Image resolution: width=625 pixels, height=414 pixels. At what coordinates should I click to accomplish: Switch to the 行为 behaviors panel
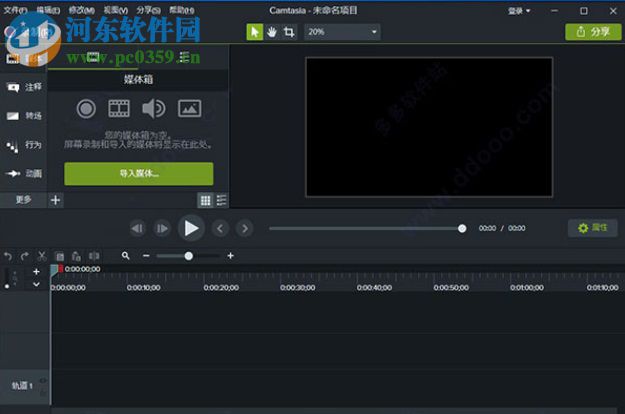[24, 145]
